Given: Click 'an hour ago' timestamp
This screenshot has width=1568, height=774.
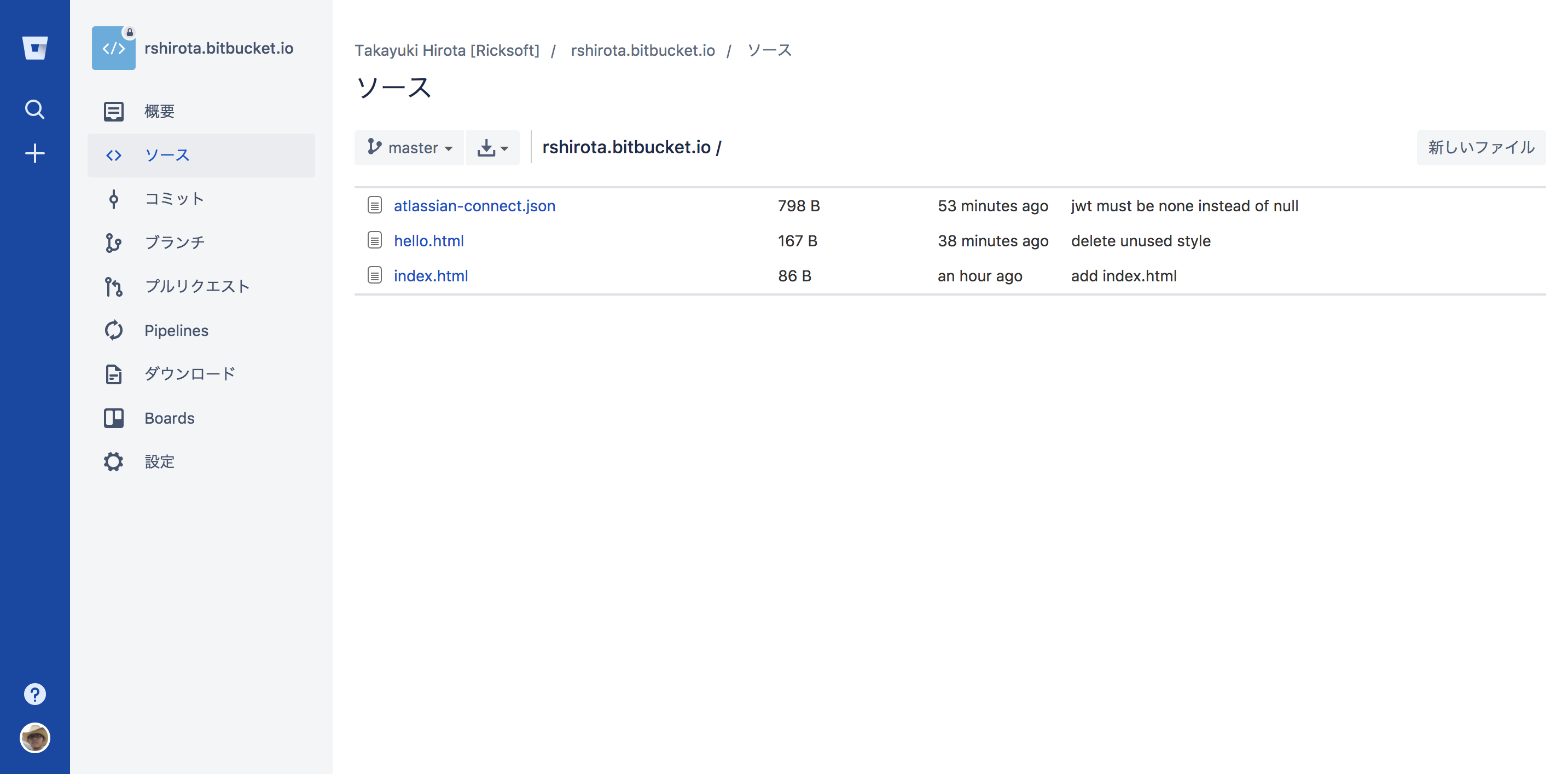Looking at the screenshot, I should click(x=980, y=276).
